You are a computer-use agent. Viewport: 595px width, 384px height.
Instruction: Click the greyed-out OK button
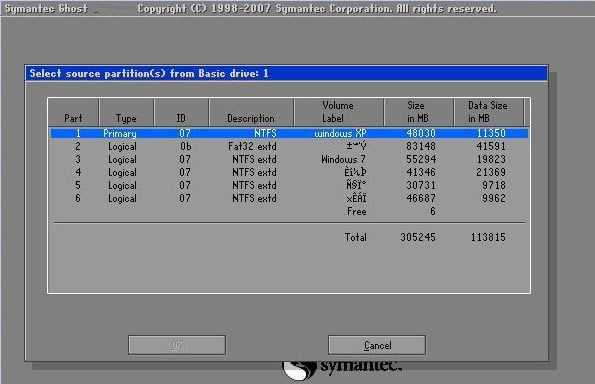point(177,345)
